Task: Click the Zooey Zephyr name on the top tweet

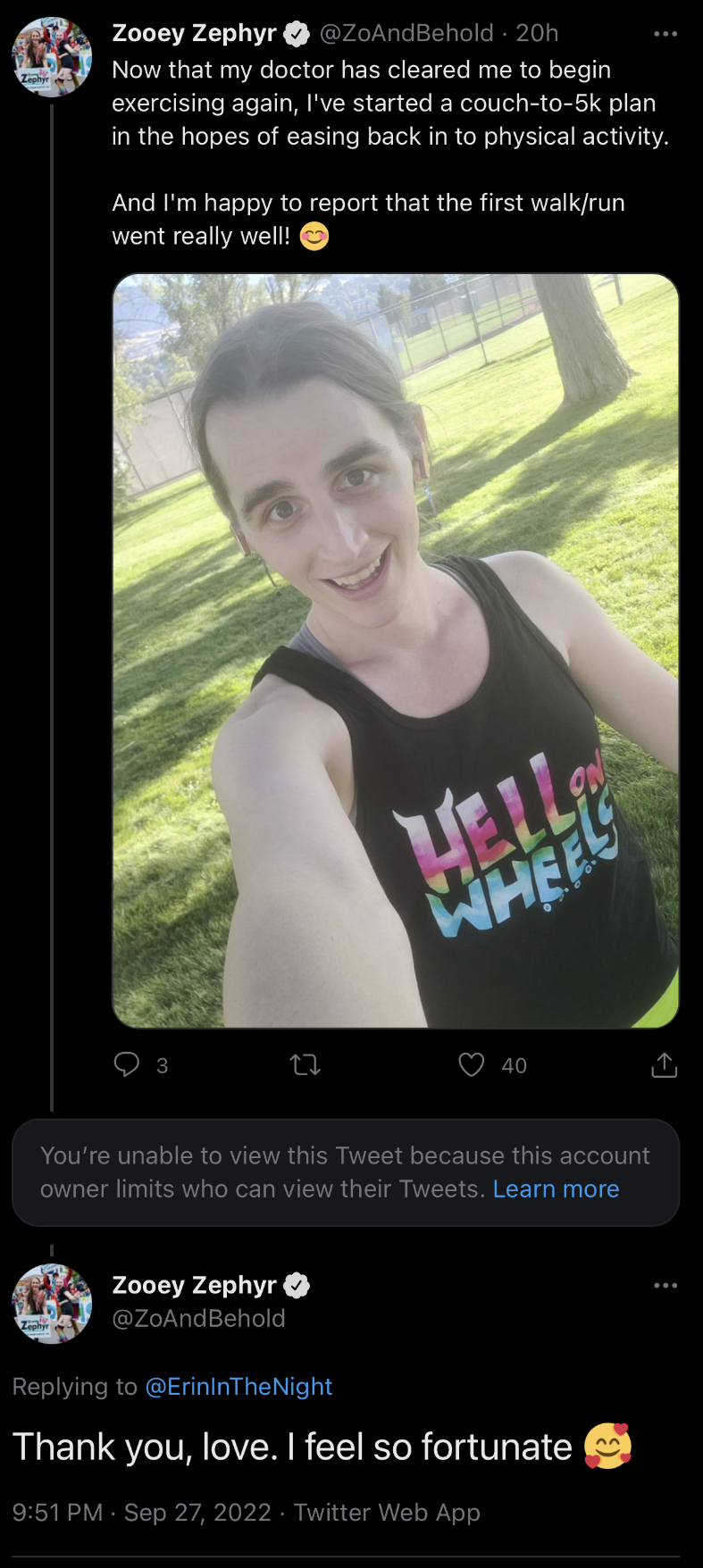Action: [x=194, y=33]
